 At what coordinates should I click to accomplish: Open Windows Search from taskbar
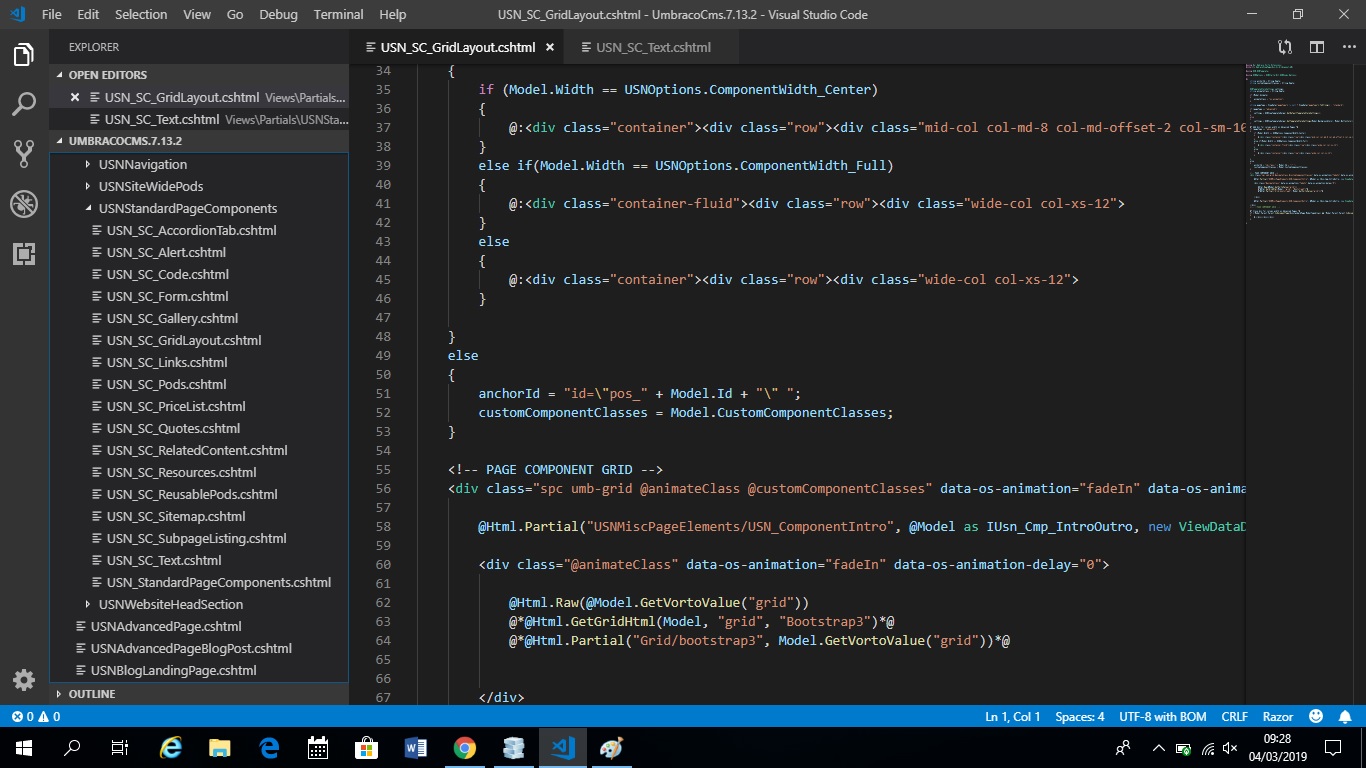(x=72, y=748)
